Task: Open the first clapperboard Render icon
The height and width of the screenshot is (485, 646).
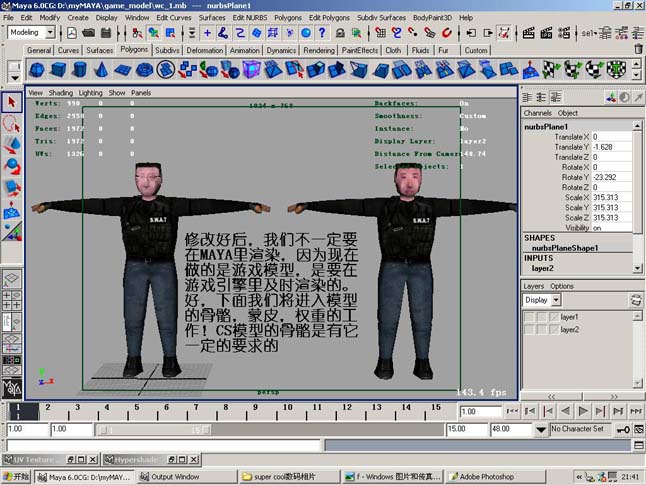Action: tap(529, 33)
